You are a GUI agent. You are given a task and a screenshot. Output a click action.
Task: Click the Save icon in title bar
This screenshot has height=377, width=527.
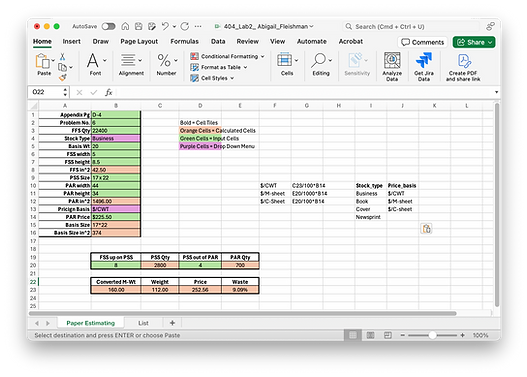[x=138, y=26]
